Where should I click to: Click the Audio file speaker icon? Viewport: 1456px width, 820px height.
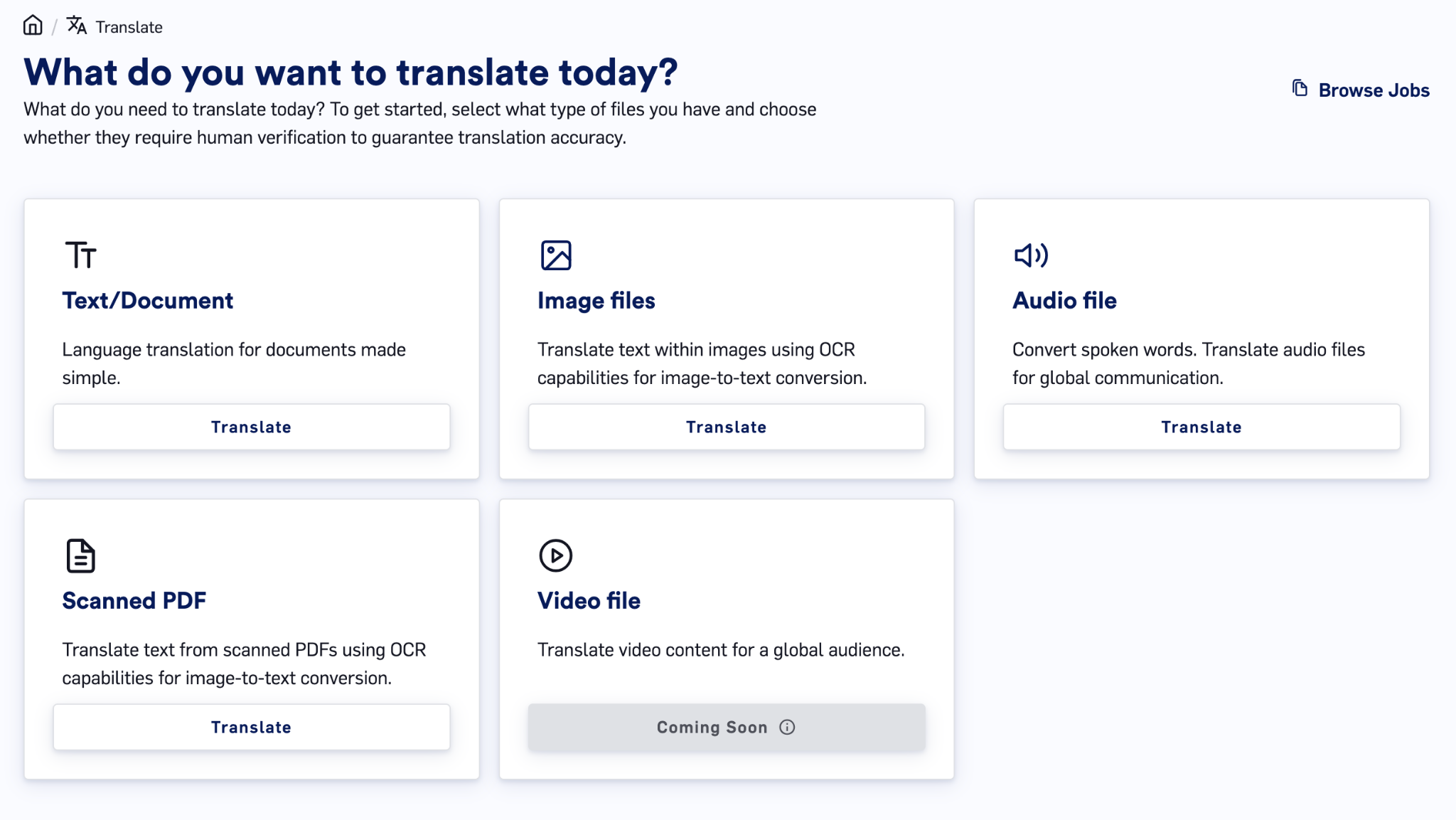coord(1031,255)
